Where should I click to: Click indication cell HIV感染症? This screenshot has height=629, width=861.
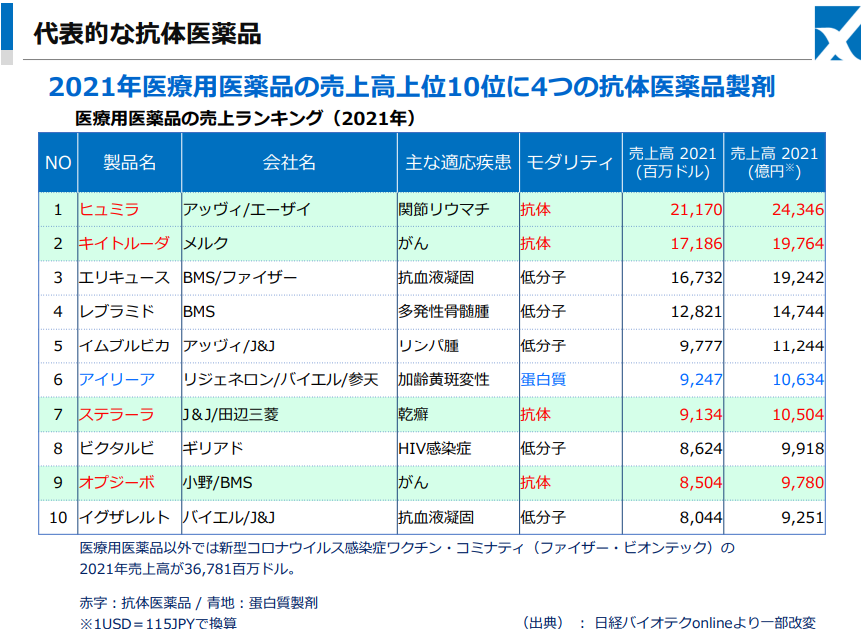(435, 448)
